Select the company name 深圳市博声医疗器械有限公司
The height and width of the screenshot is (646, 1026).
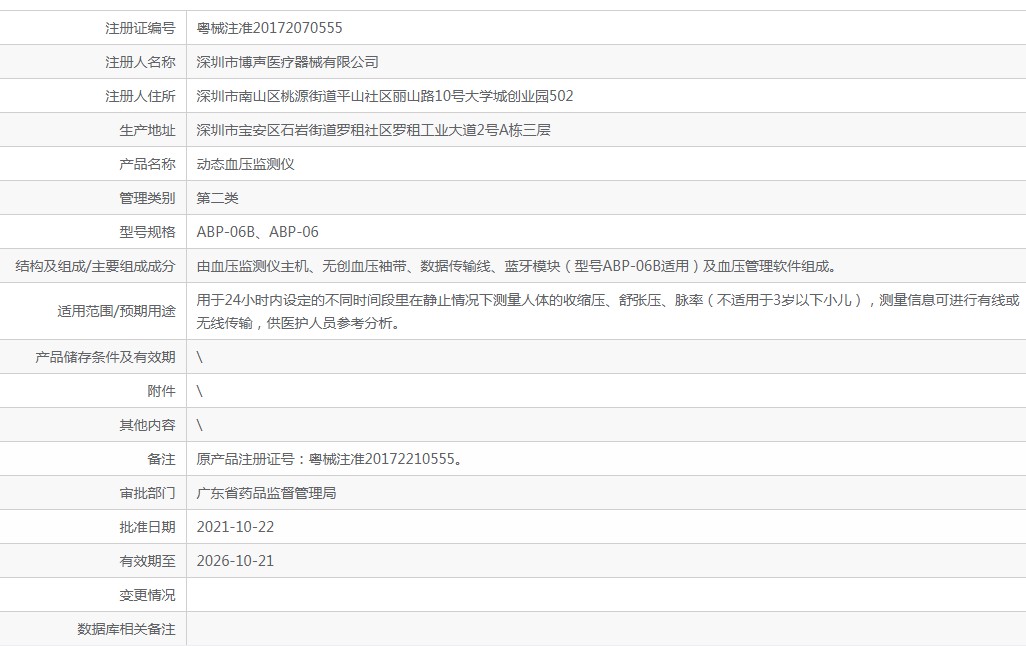(x=287, y=62)
